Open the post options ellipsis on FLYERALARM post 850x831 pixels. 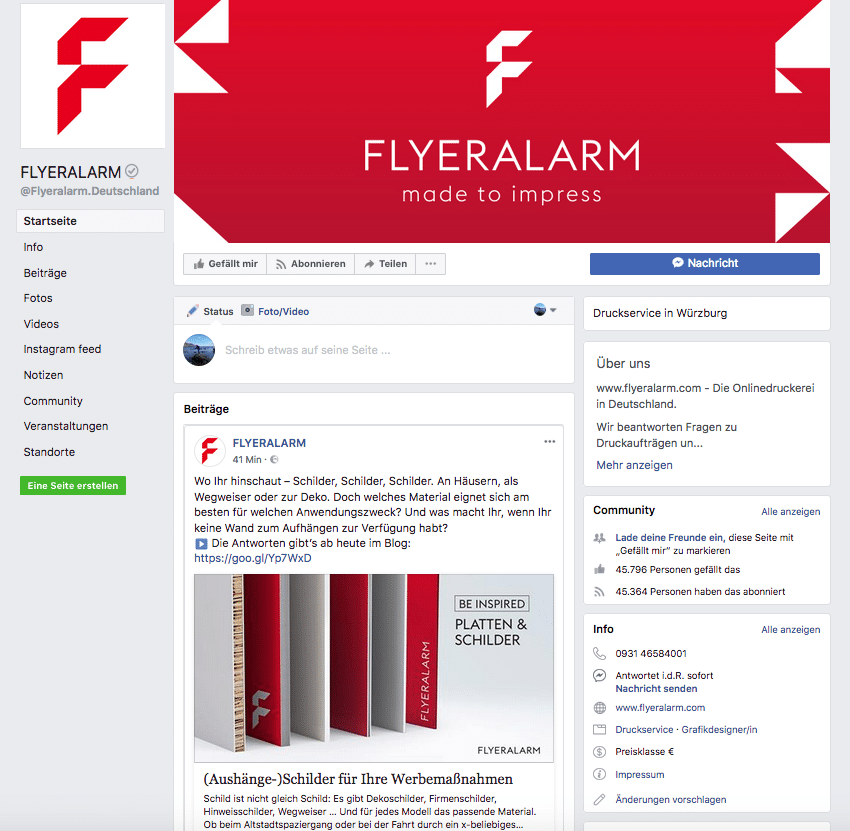550,442
